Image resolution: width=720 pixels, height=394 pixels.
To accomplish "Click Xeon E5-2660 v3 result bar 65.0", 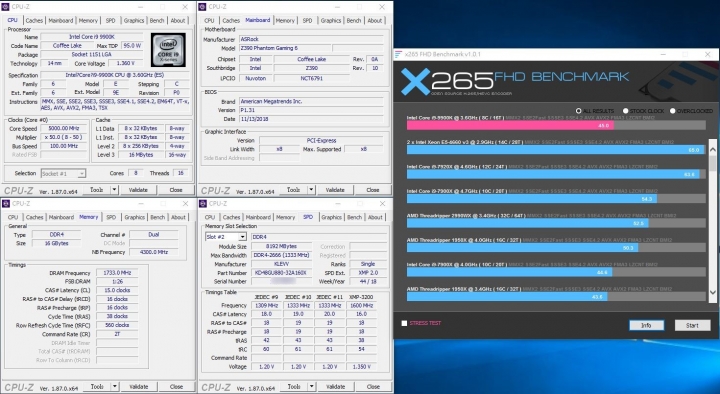I will point(555,150).
